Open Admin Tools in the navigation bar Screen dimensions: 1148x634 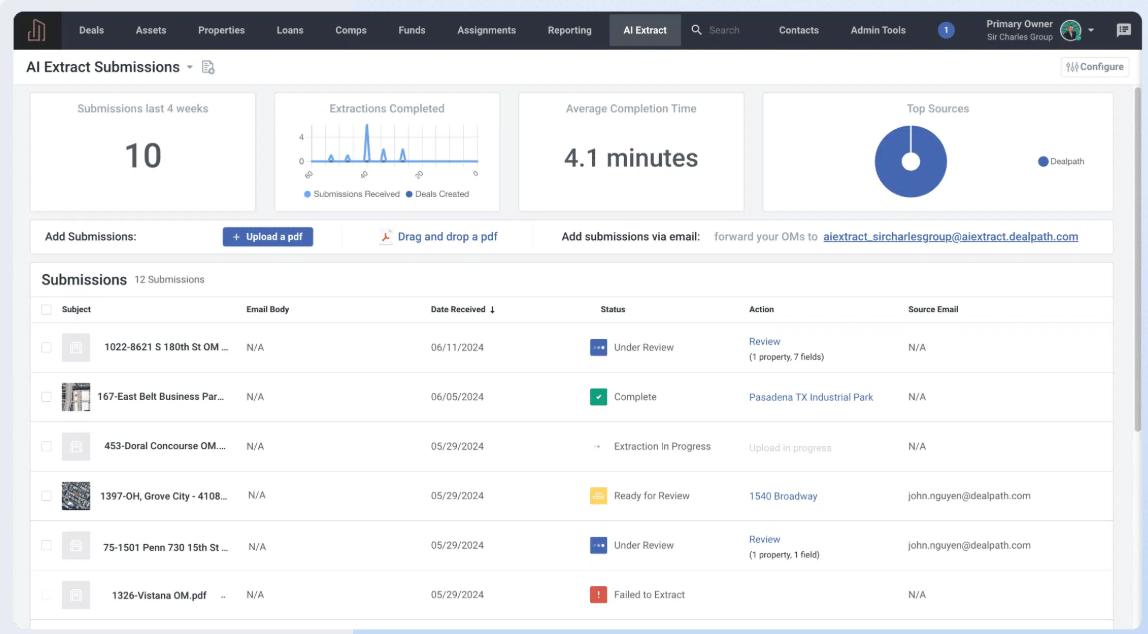coord(878,30)
